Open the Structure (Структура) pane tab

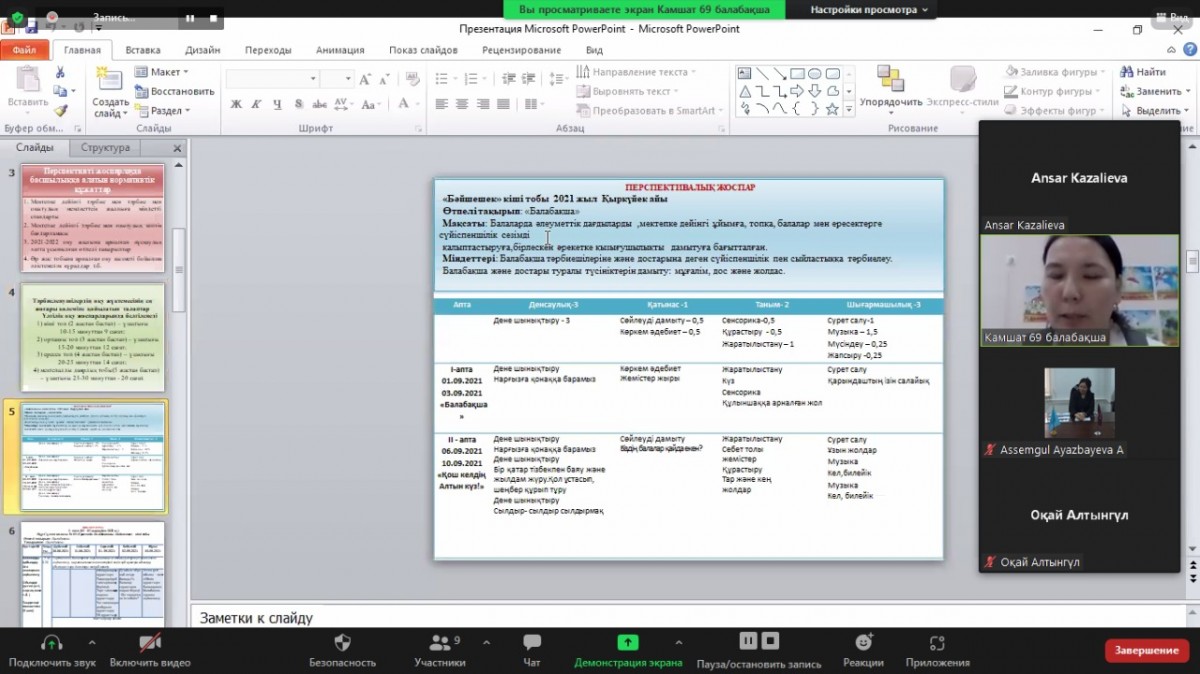(105, 148)
